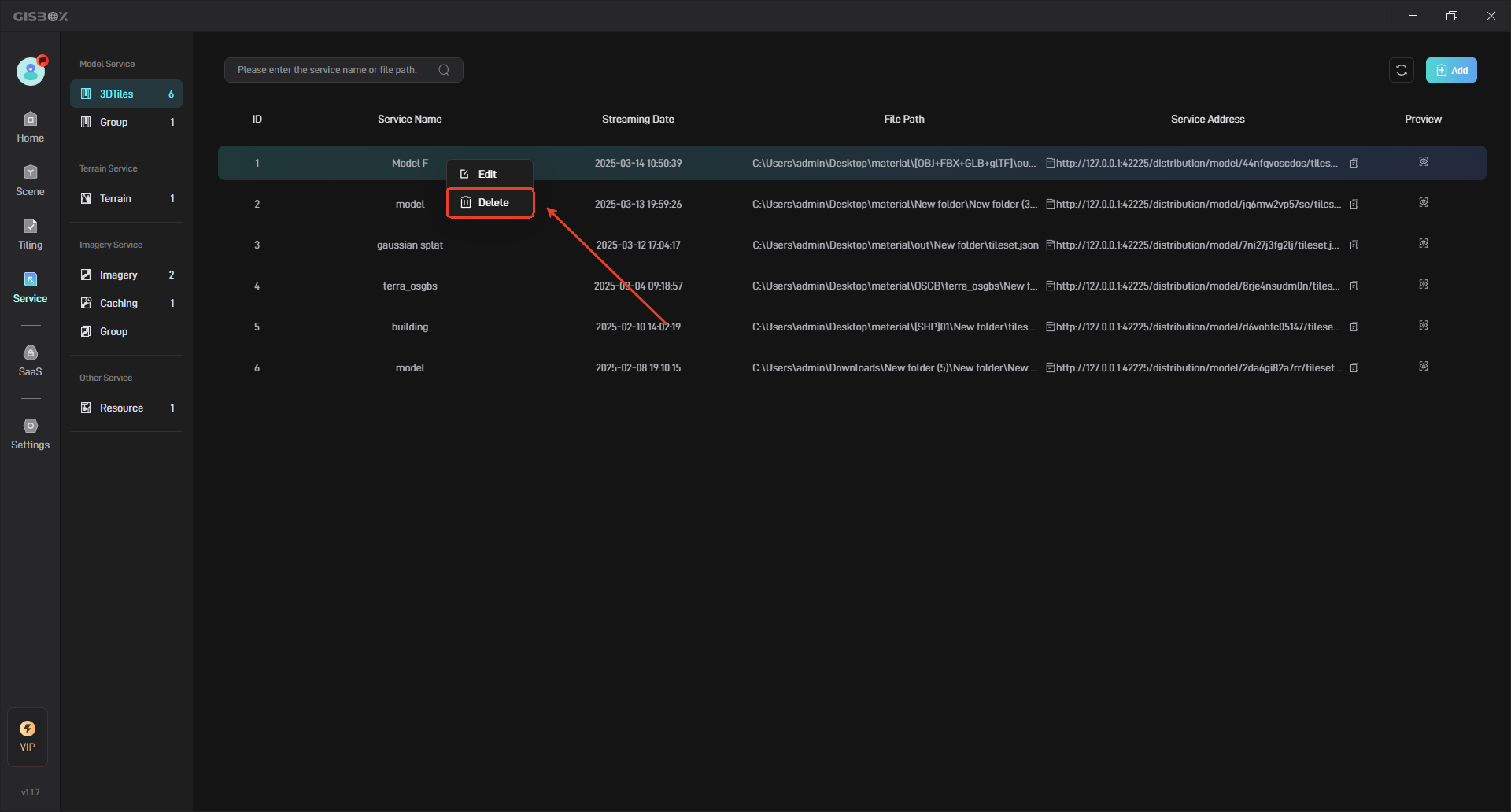
Task: Open Settings from the sidebar
Action: coord(30,434)
